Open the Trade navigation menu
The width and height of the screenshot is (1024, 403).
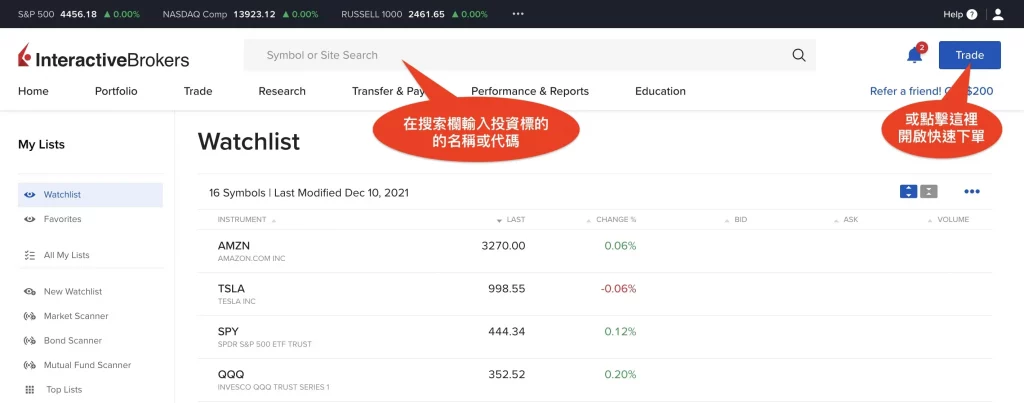point(198,91)
